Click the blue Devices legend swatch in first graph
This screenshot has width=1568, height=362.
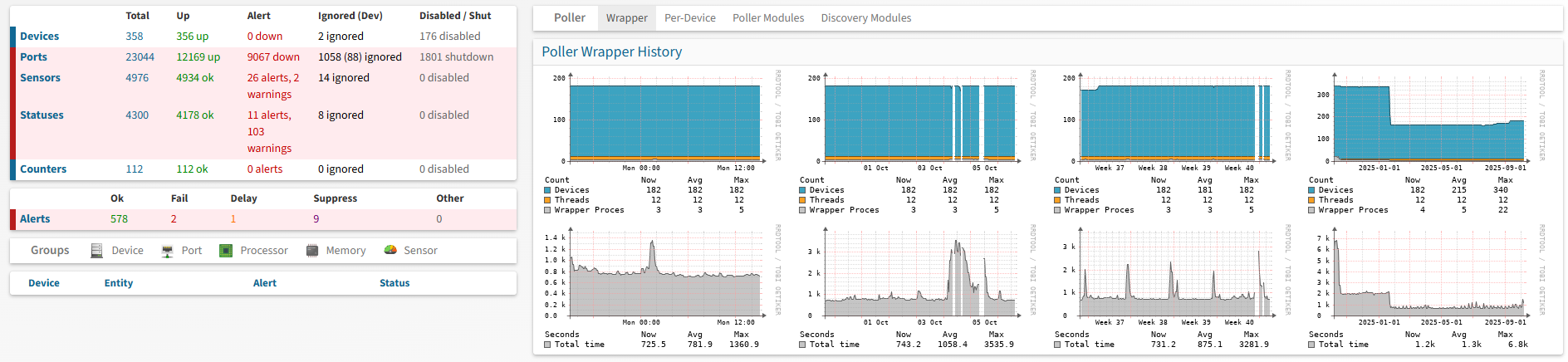click(x=548, y=190)
